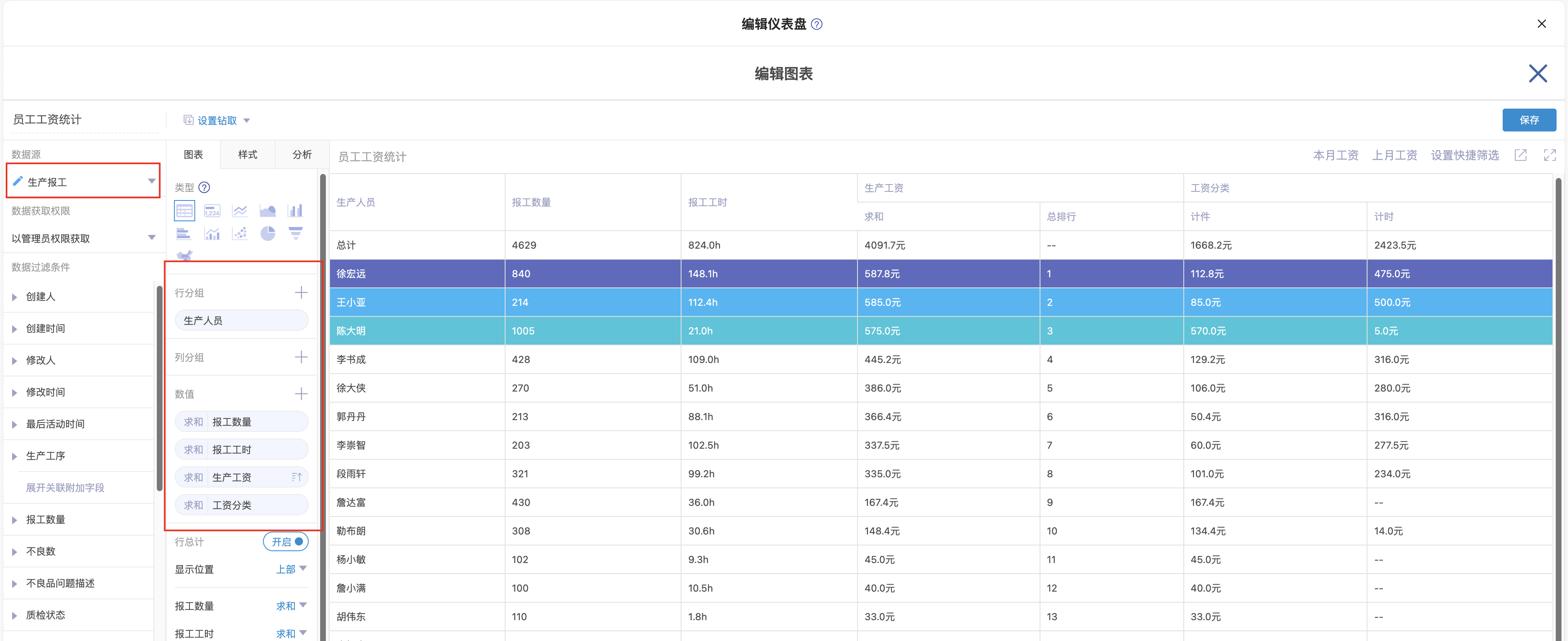Switch to the 分析 tab
The image size is (1568, 641).
pyautogui.click(x=302, y=155)
